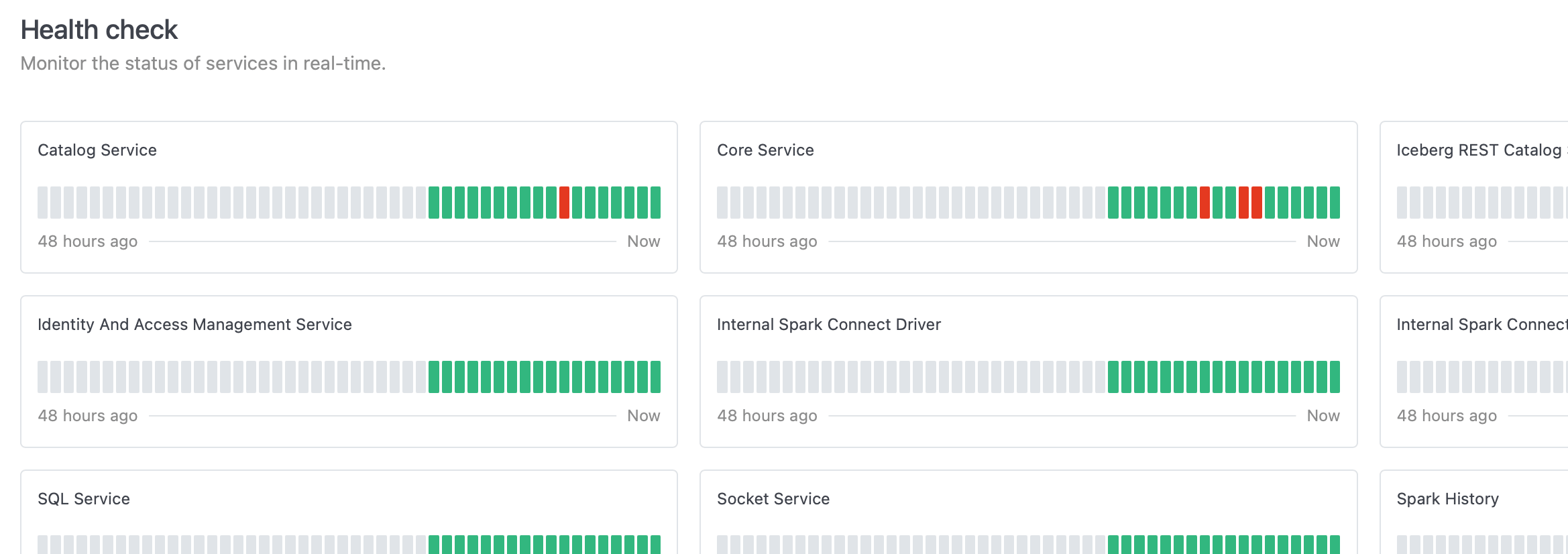This screenshot has height=554, width=1568.
Task: Click the oldest grey bar in Iceberg REST Catalog
Action: [x=1402, y=203]
